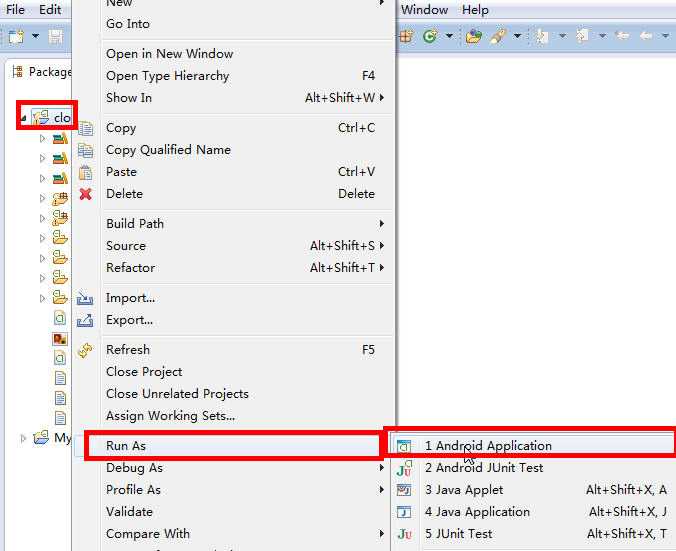This screenshot has height=551, width=676.
Task: Click the yellow Refresh arrows icon
Action: click(85, 350)
